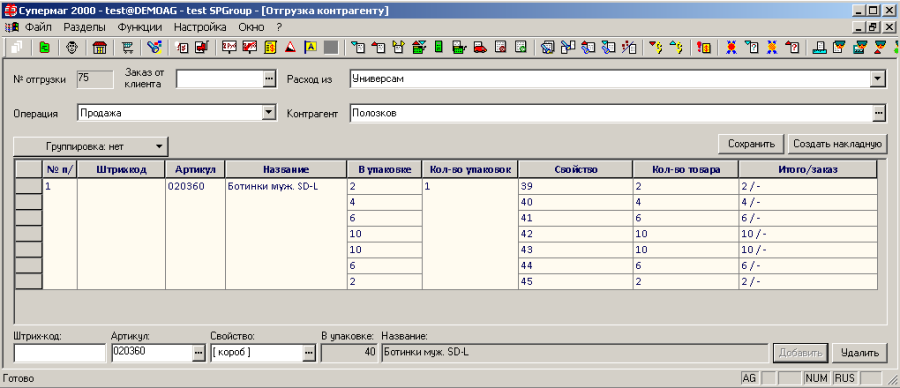Open Заказ от клиента browse button
This screenshot has height=388, width=900.
pos(270,79)
